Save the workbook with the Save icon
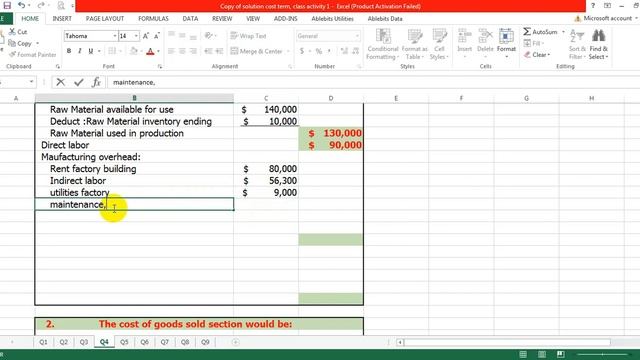Screen dimensions: 640x360 tap(7, 5)
